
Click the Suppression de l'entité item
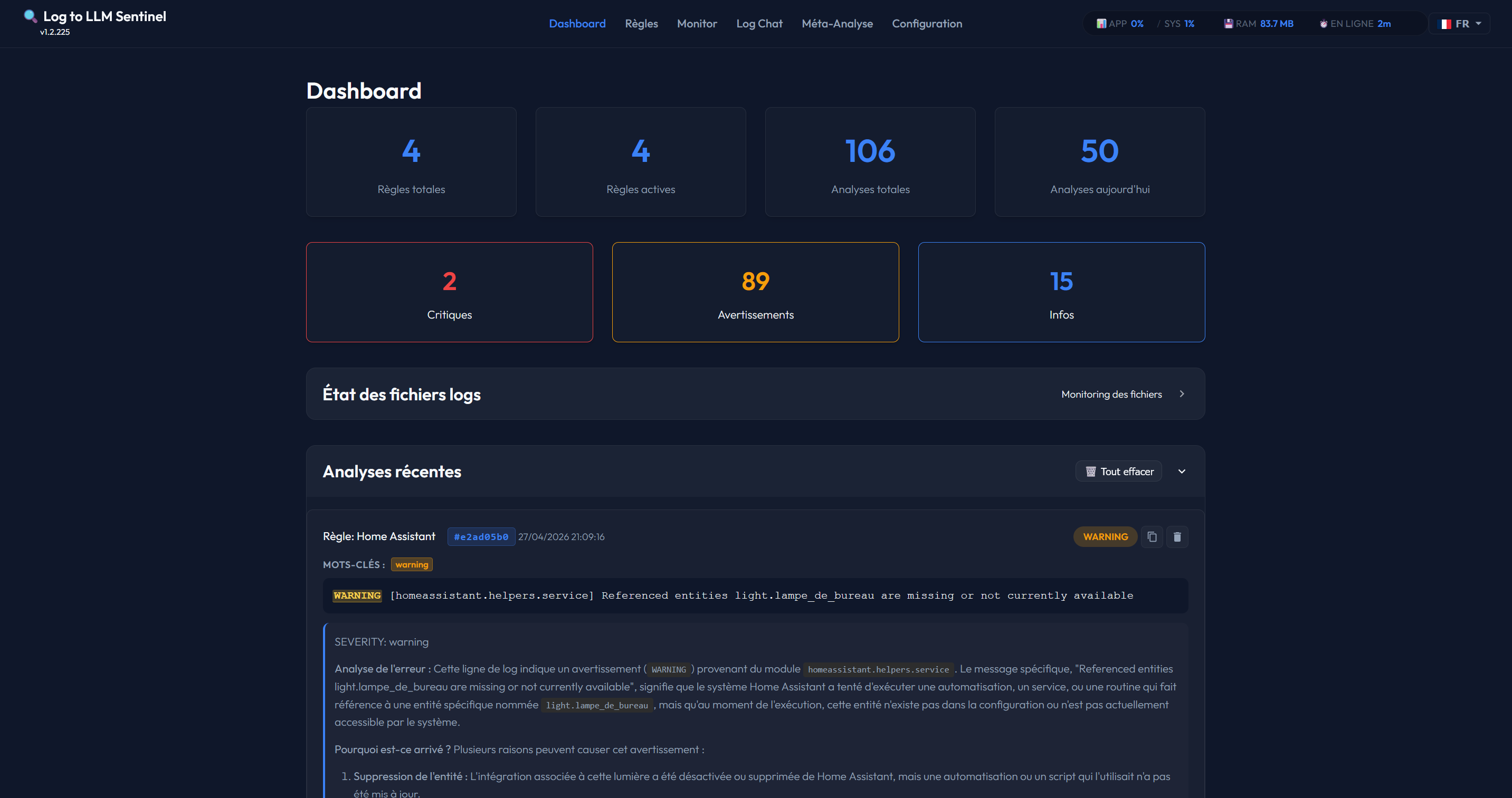[x=410, y=776]
